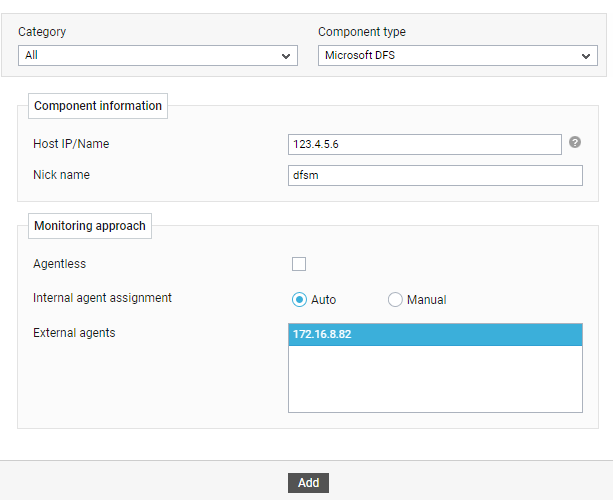Image resolution: width=613 pixels, height=500 pixels.
Task: Click the Category label
Action: pyautogui.click(x=42, y=32)
